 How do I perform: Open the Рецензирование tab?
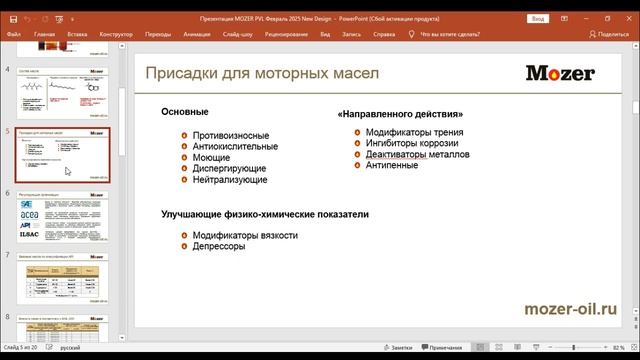[x=286, y=34]
